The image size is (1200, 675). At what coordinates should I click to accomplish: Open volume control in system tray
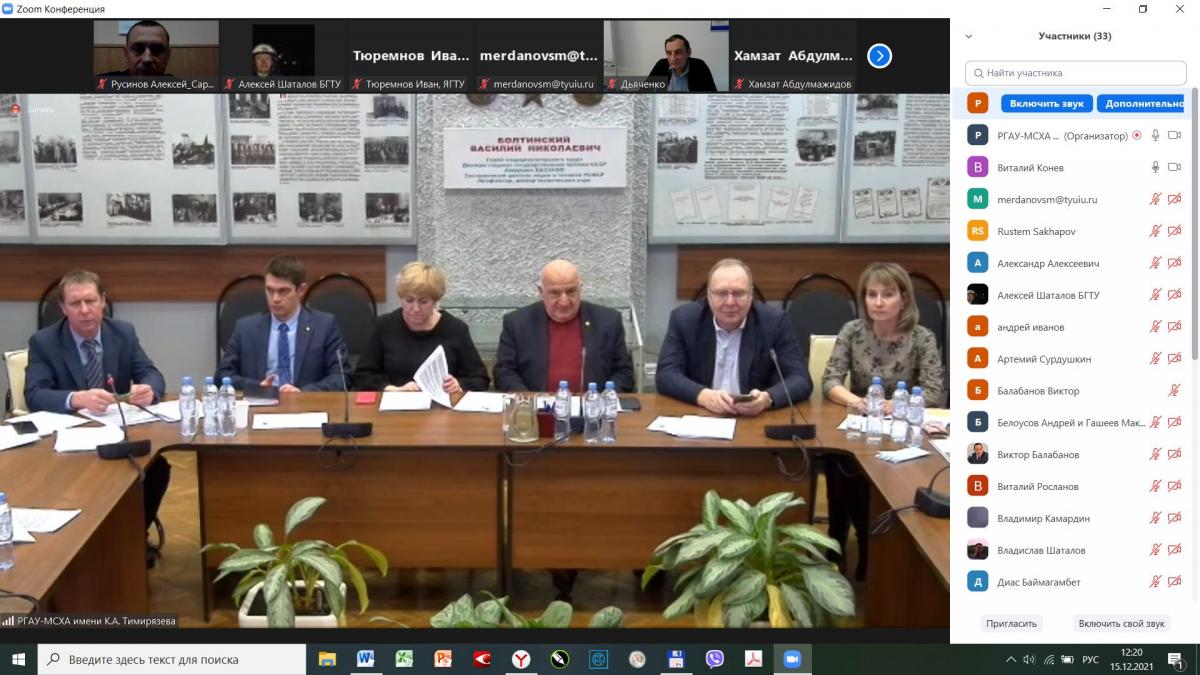[1028, 659]
